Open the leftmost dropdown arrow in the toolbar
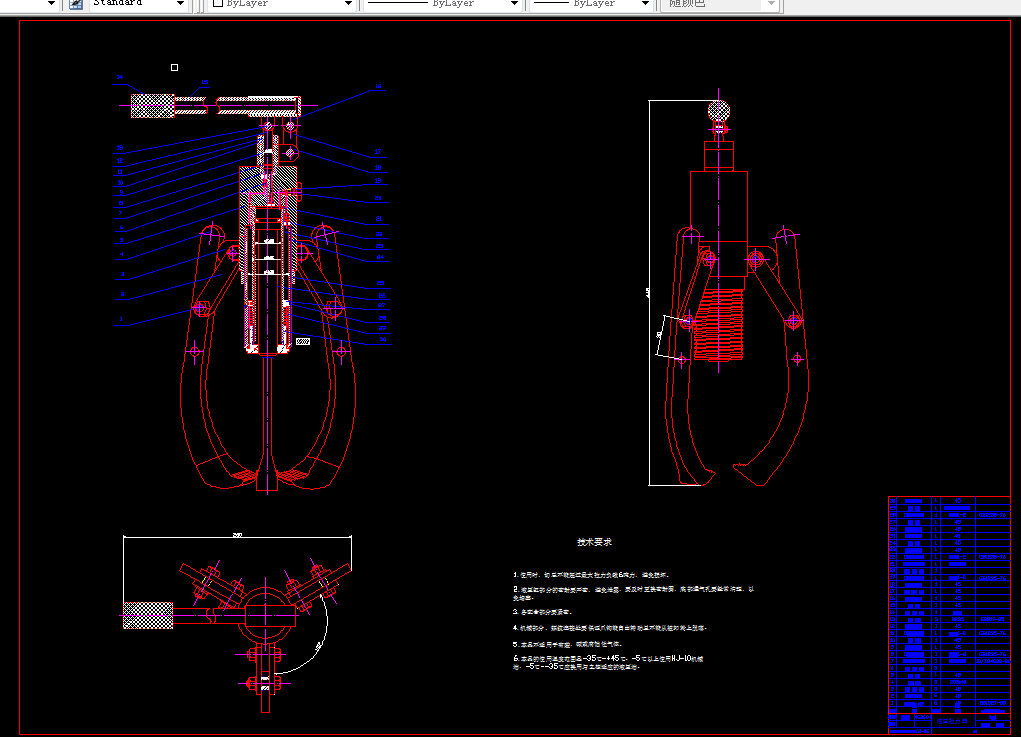 51,4
